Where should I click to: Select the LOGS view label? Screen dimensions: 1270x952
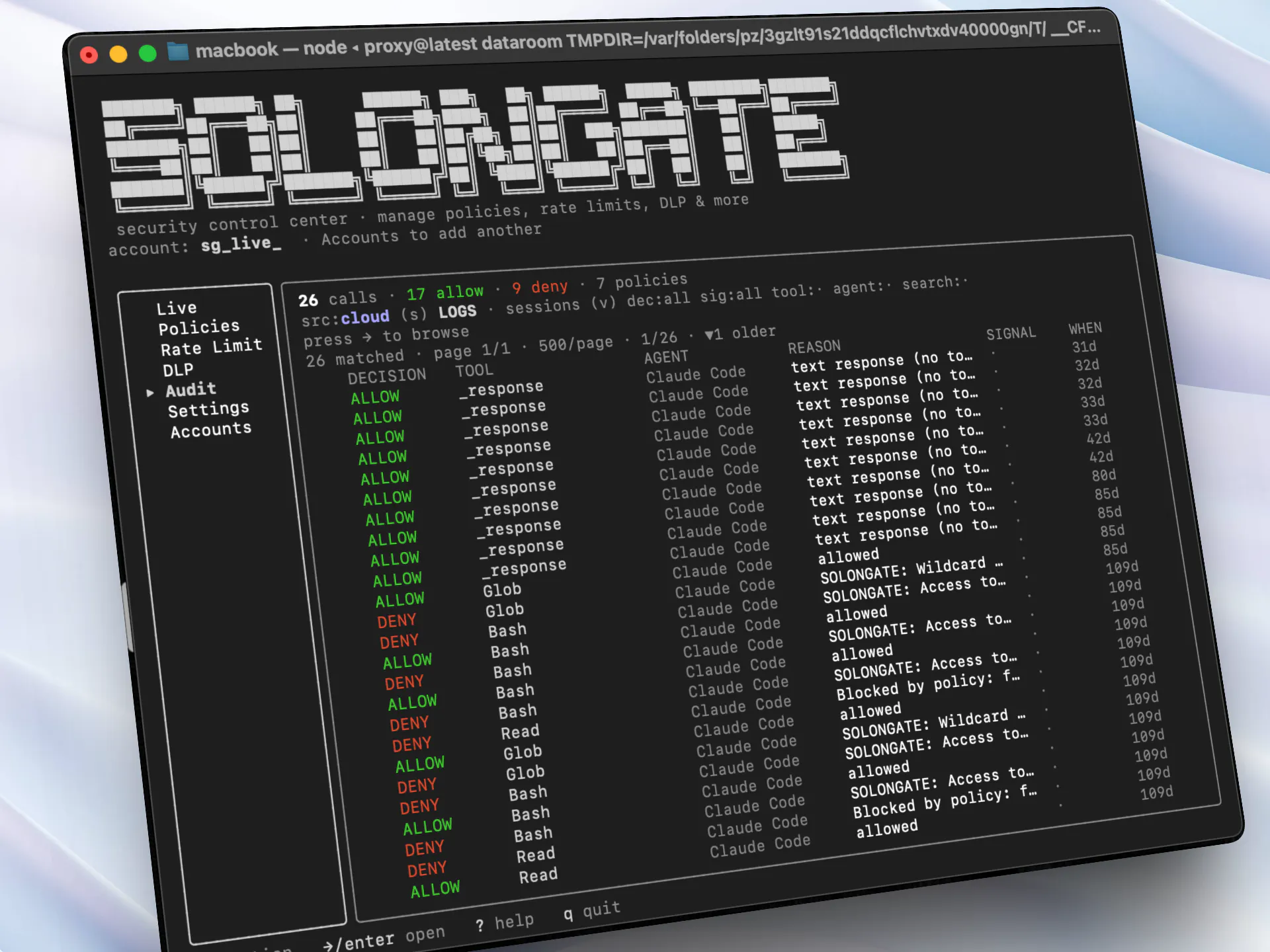[457, 312]
